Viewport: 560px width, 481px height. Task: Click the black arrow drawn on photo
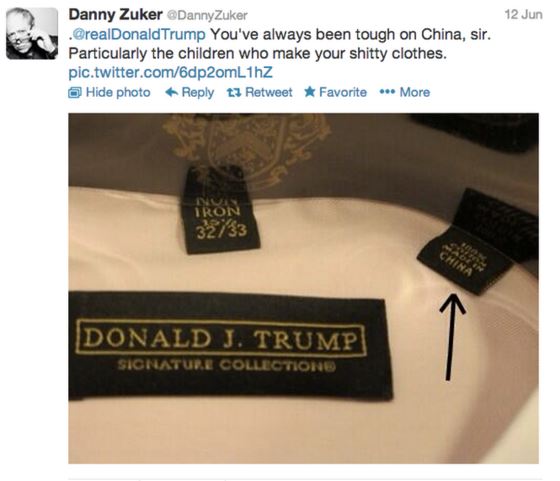452,337
